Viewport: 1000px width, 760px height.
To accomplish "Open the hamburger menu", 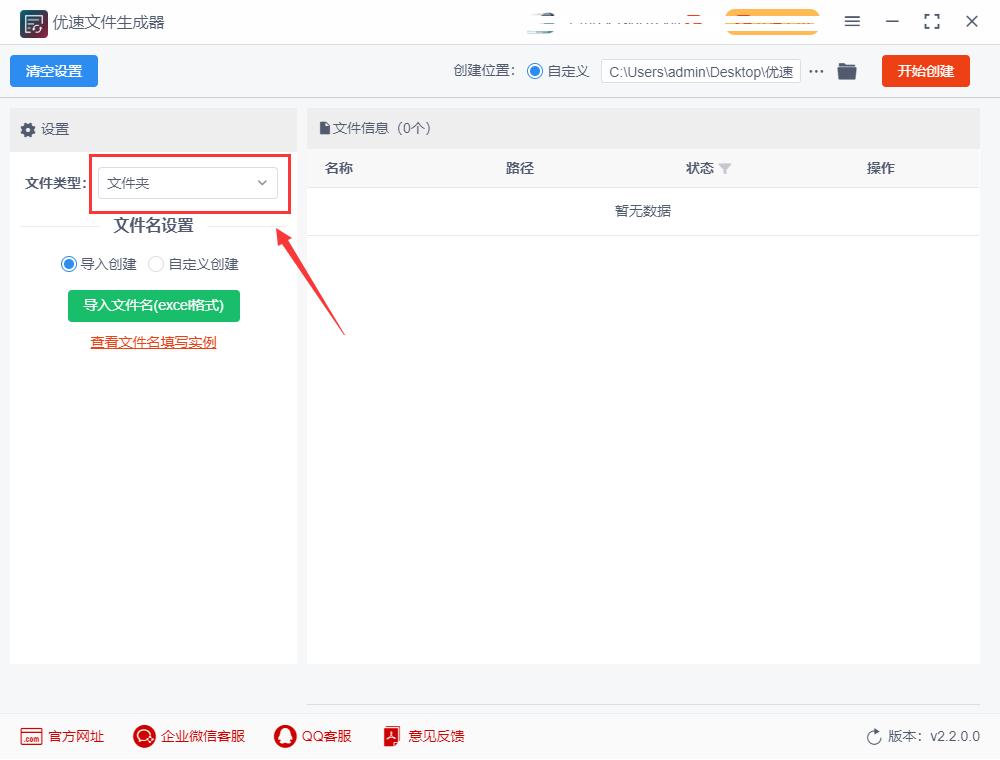I will [x=853, y=21].
